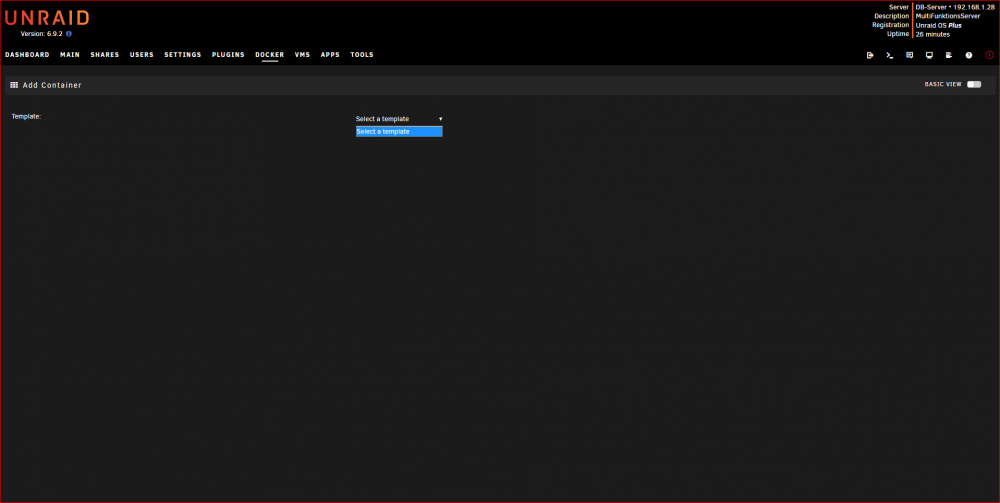The width and height of the screenshot is (1000, 503).
Task: Click the Unraid OS Plus registration text
Action: 938,26
